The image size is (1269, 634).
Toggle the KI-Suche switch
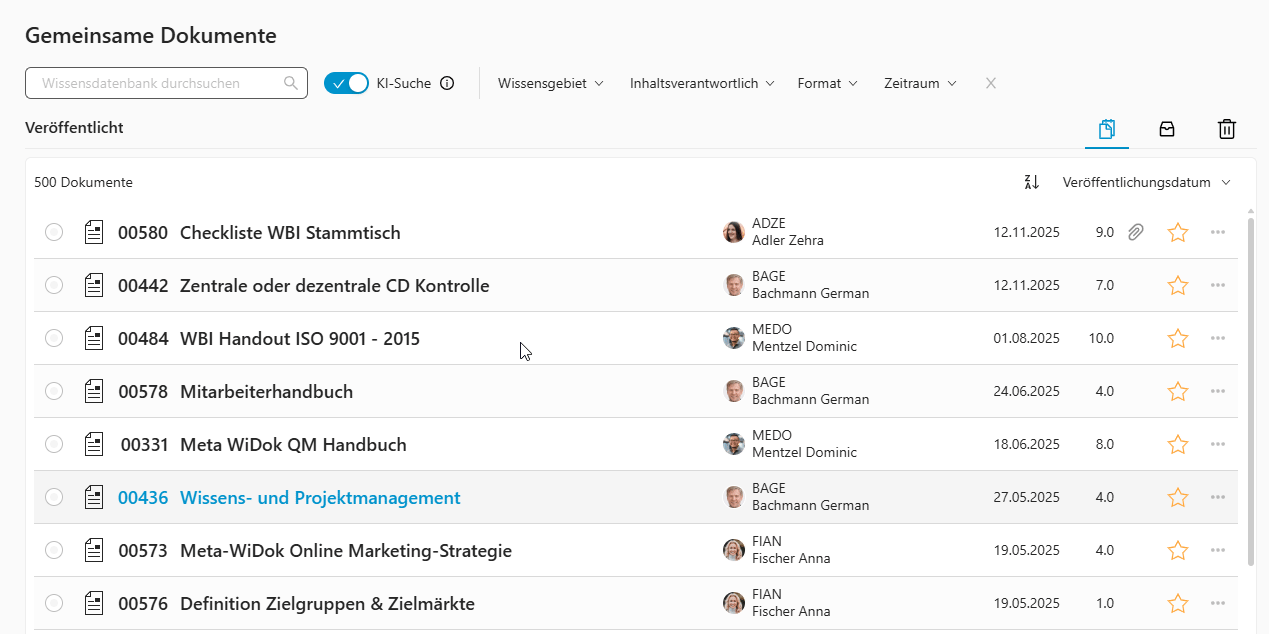(x=346, y=83)
